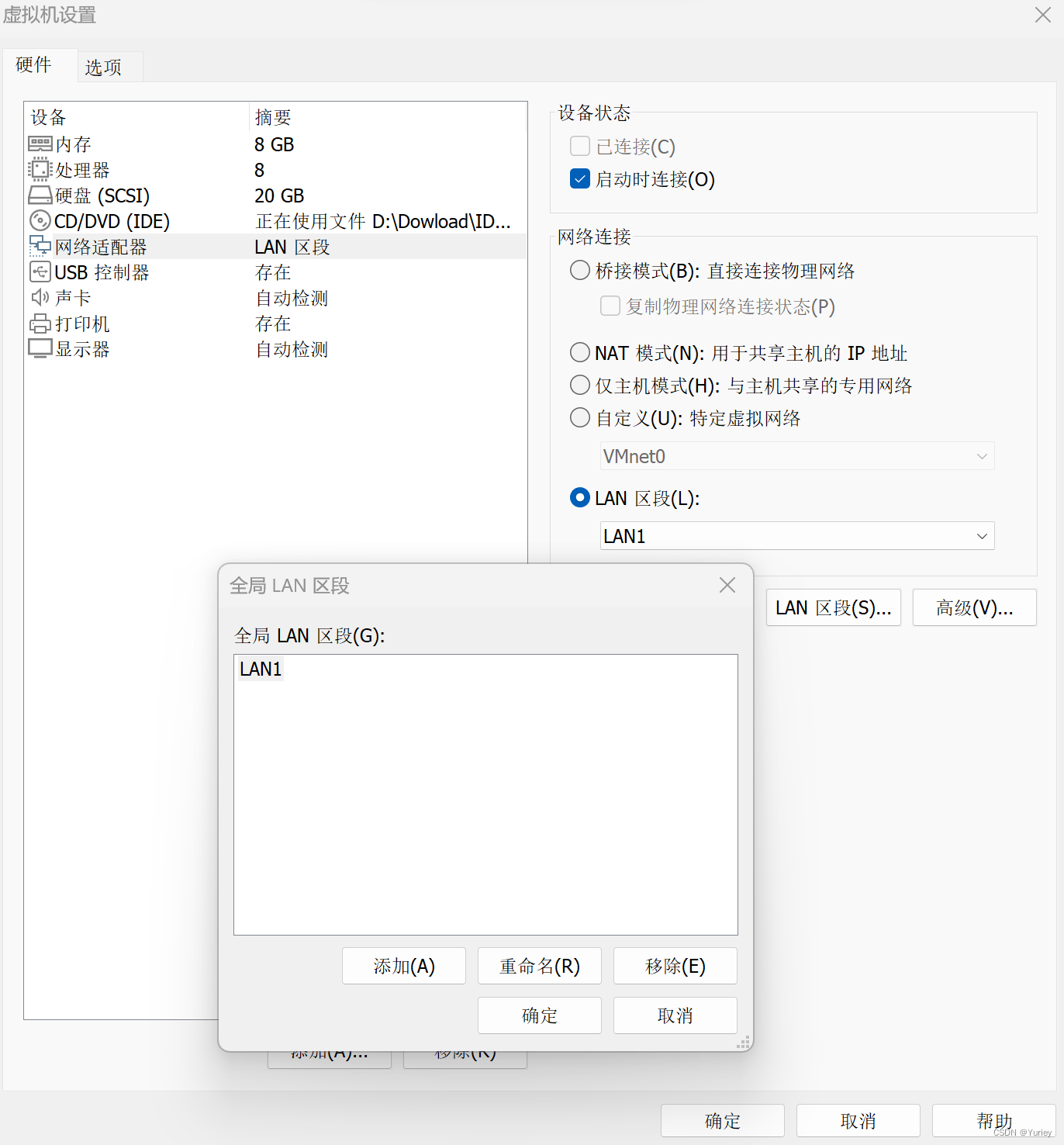
Task: Click the CD/DVD (IDE) disc icon
Action: tap(40, 221)
